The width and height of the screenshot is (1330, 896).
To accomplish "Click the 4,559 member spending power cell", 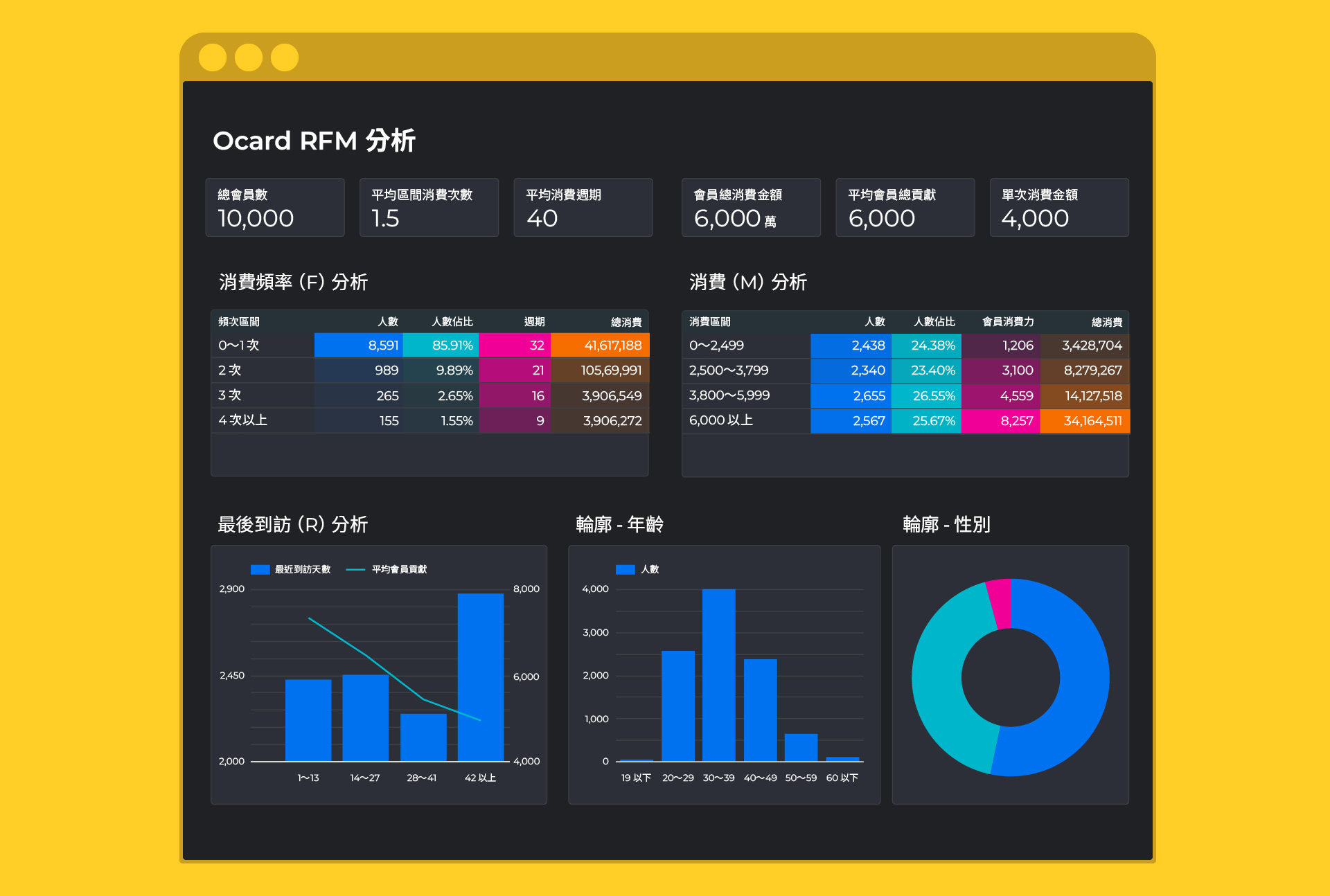I will pos(1000,396).
